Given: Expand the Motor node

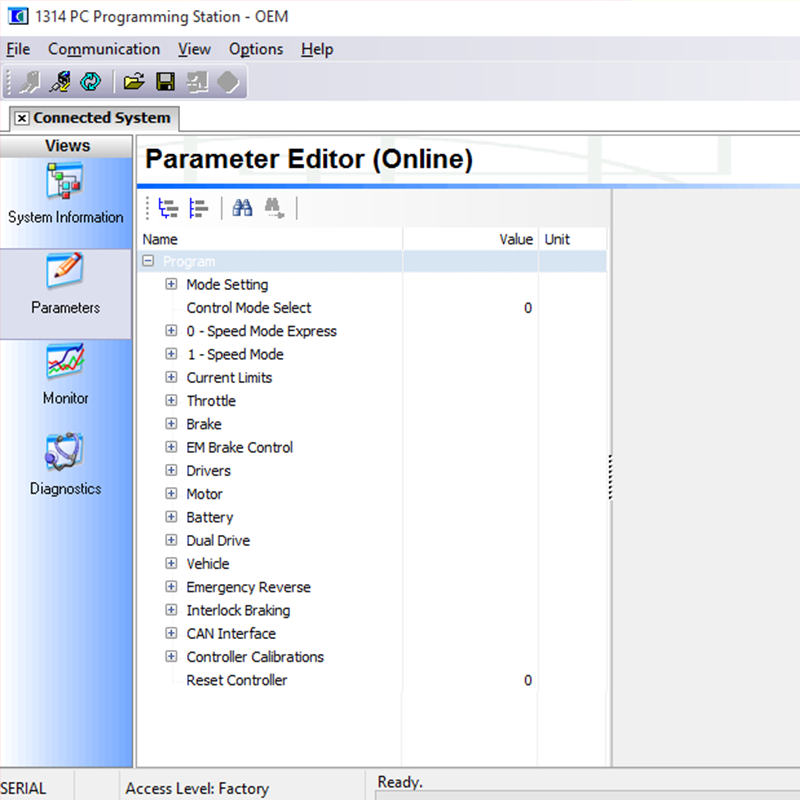Looking at the screenshot, I should tap(171, 493).
